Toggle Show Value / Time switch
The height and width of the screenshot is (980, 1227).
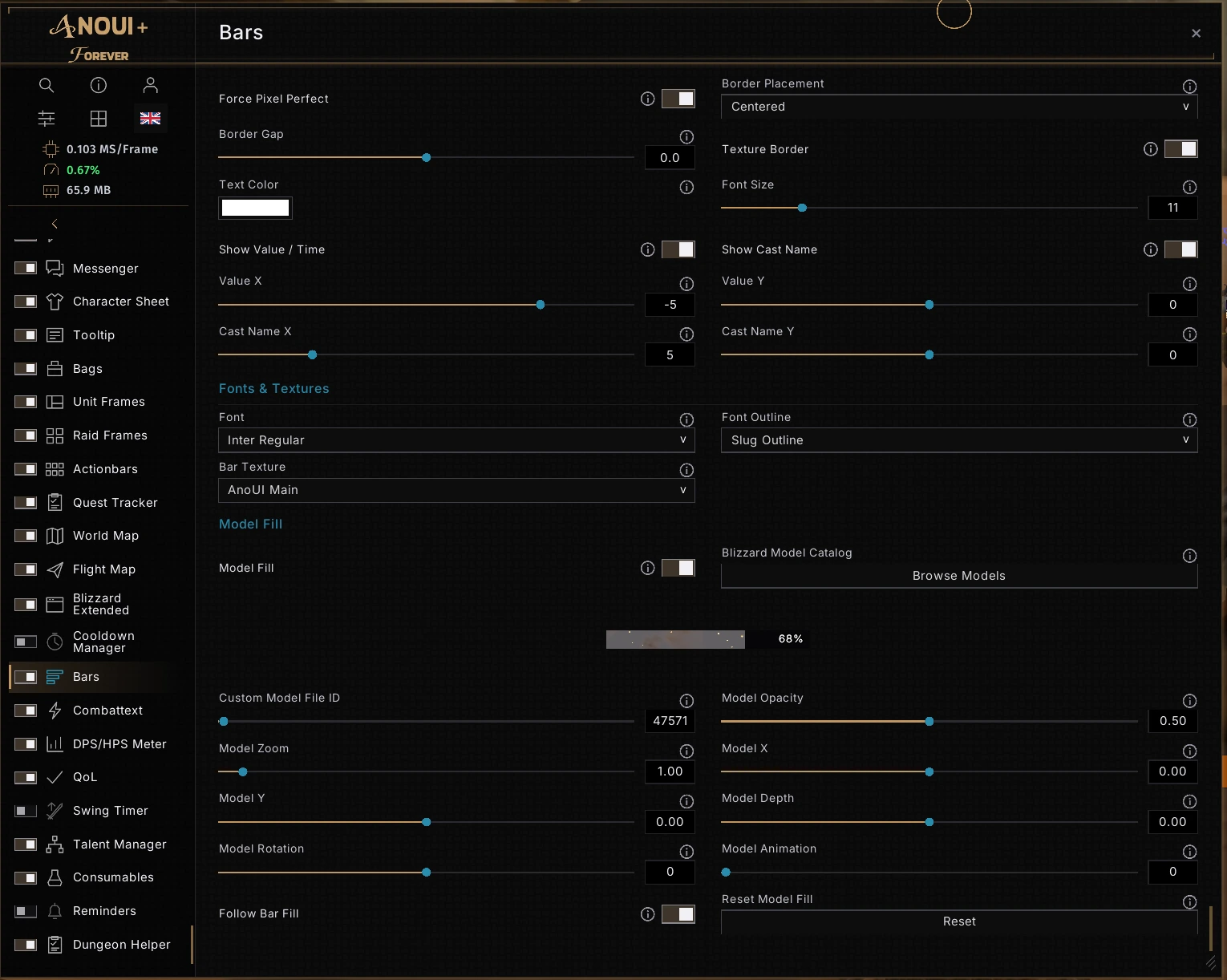pyautogui.click(x=678, y=249)
